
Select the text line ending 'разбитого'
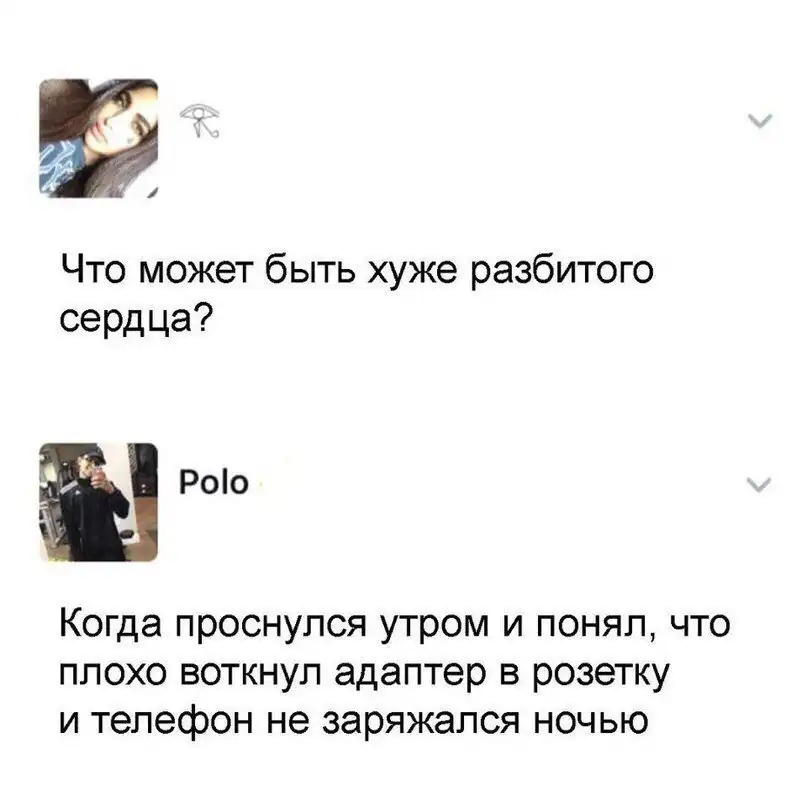point(357,270)
